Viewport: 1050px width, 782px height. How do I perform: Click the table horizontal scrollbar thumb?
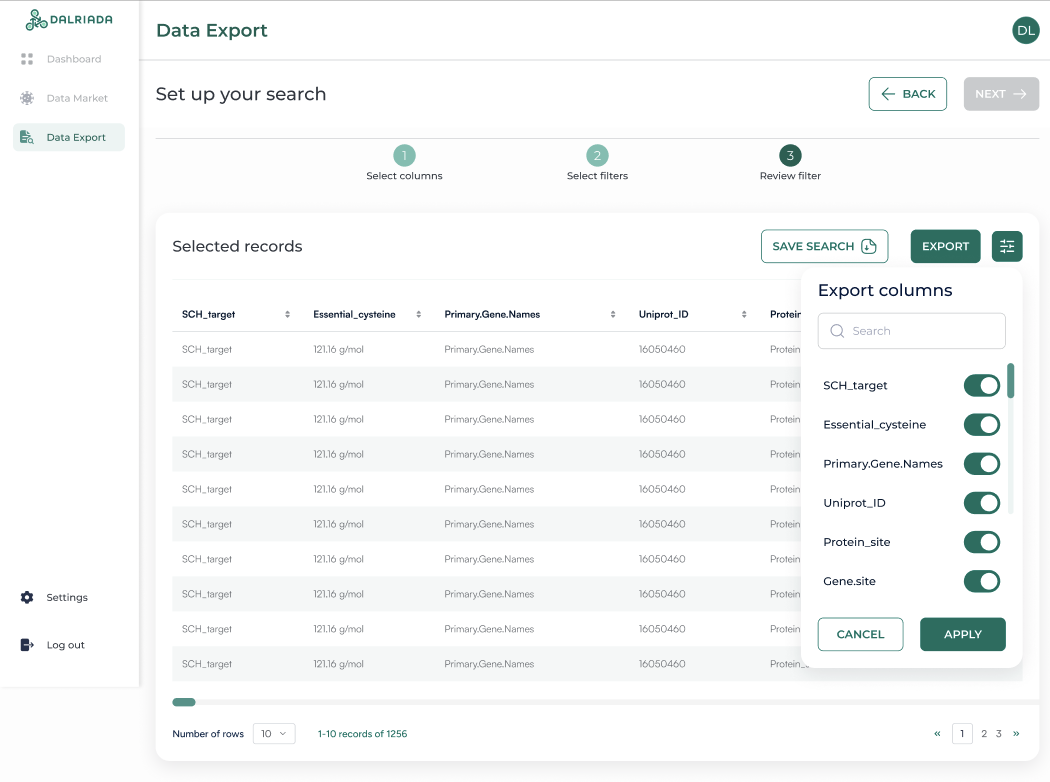pos(183,702)
